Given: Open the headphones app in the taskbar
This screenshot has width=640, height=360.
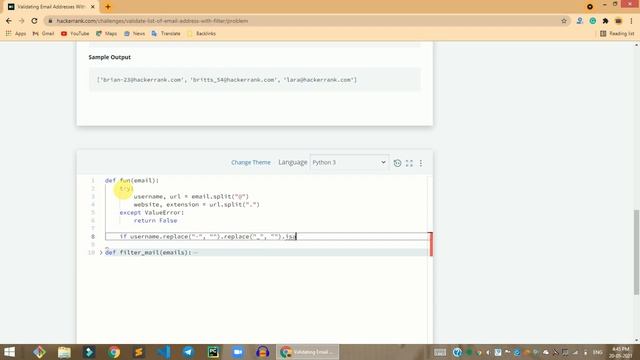Looking at the screenshot, I should pos(262,352).
